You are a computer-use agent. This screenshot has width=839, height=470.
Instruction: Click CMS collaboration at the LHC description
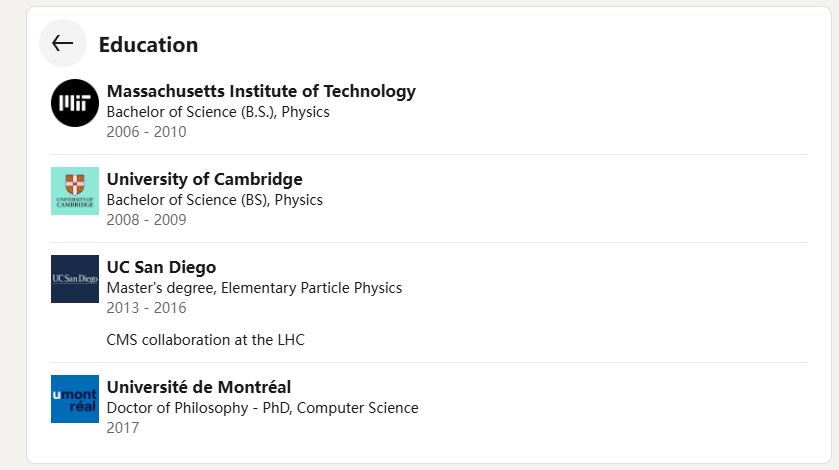point(205,340)
